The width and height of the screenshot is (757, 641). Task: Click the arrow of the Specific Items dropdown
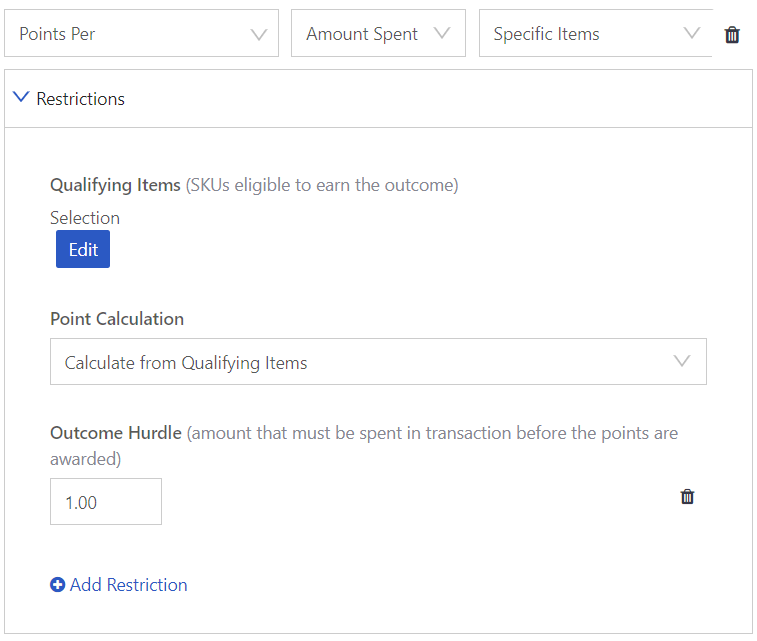[691, 33]
